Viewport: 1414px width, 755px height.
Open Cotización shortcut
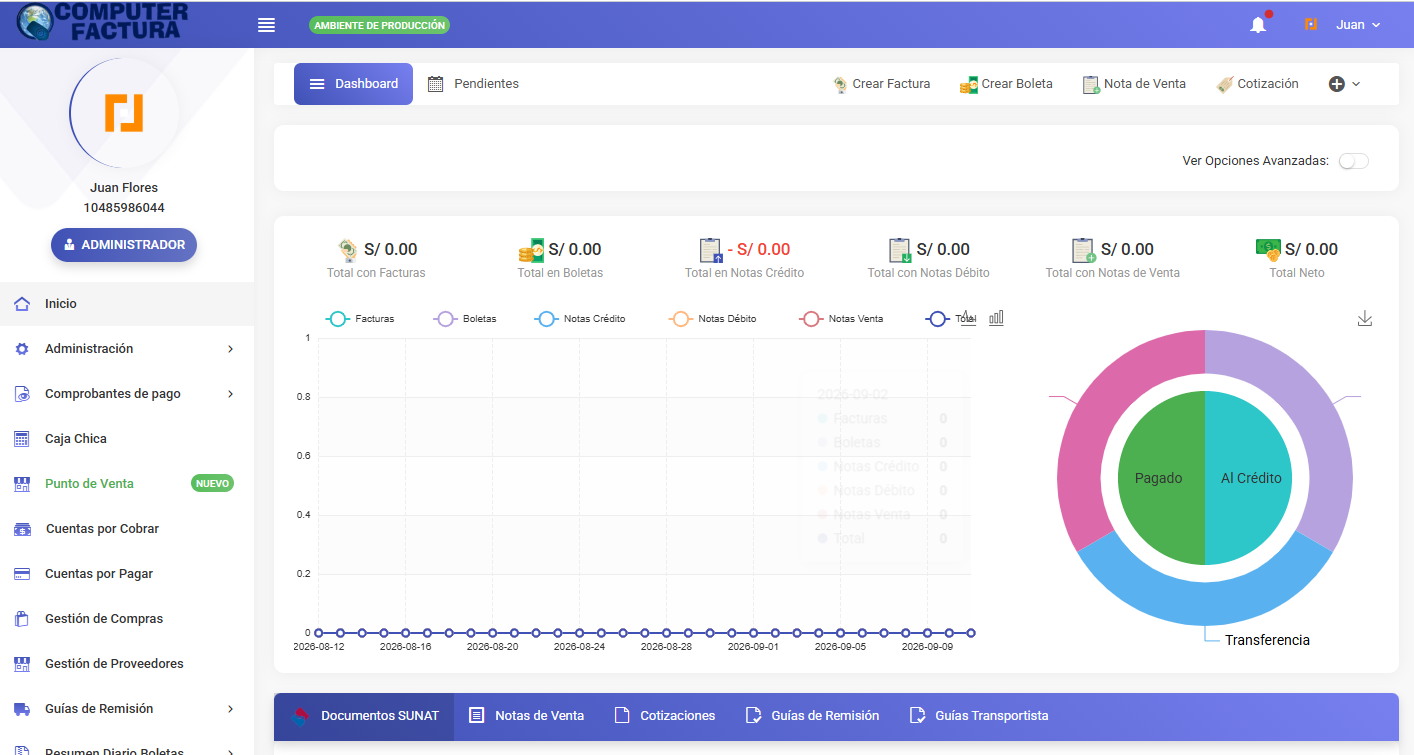pyautogui.click(x=1257, y=84)
